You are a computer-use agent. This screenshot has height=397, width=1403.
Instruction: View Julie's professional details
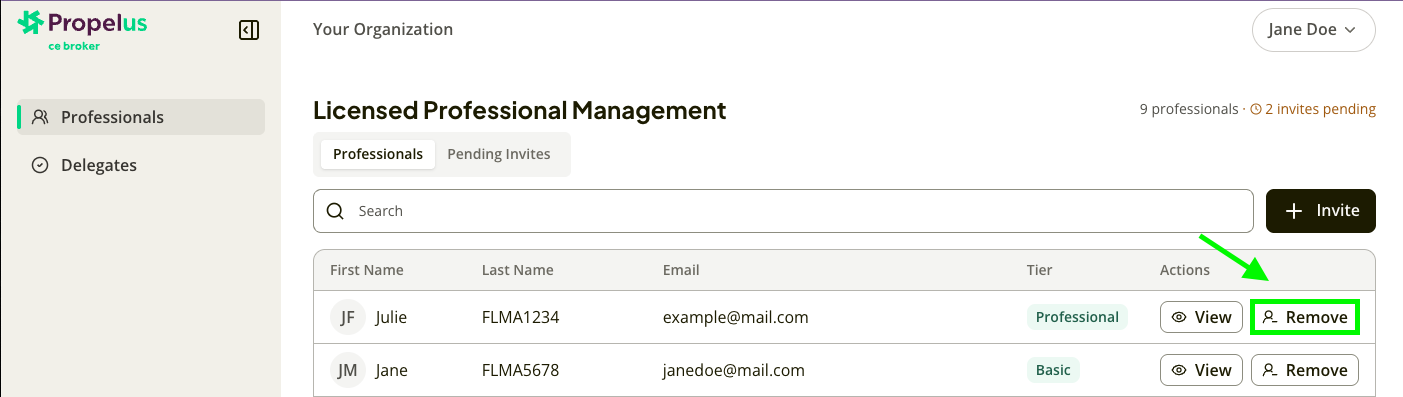[1201, 317]
